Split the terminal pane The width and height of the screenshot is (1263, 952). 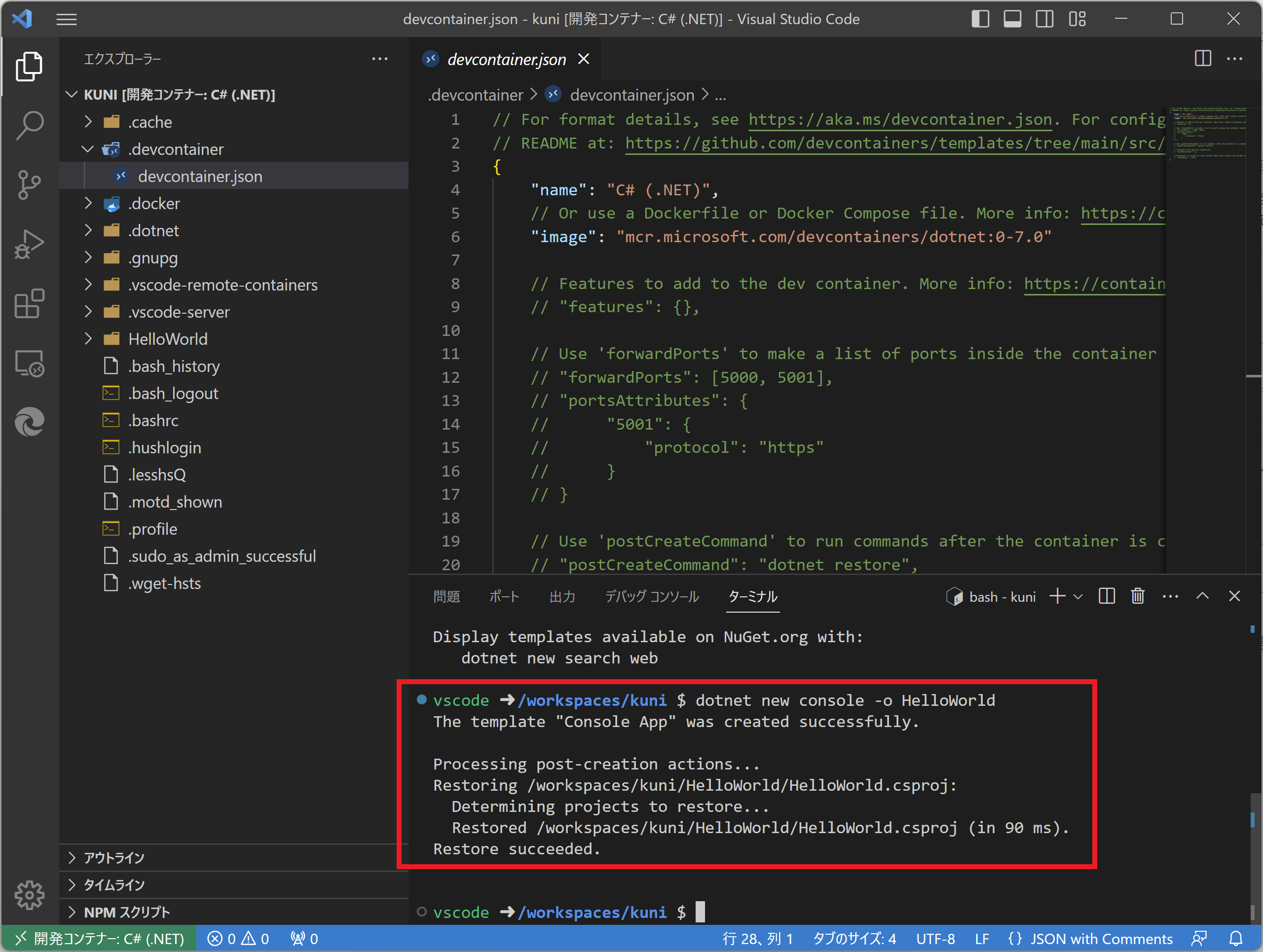(1107, 596)
